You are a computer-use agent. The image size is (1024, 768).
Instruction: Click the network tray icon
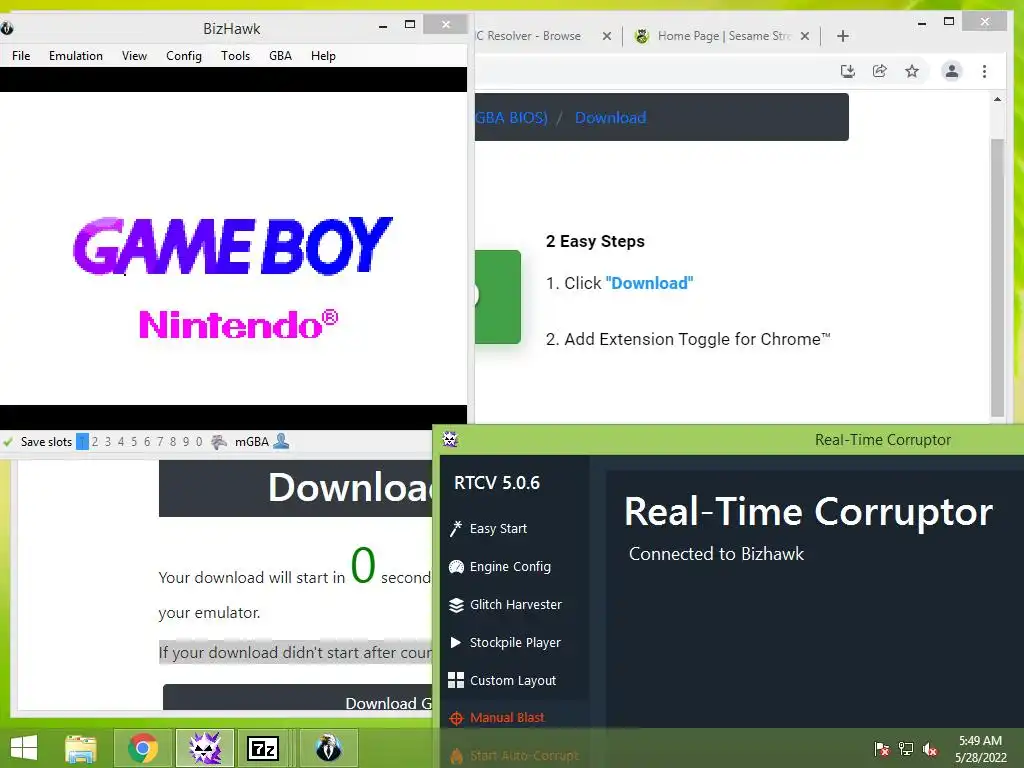click(x=906, y=748)
